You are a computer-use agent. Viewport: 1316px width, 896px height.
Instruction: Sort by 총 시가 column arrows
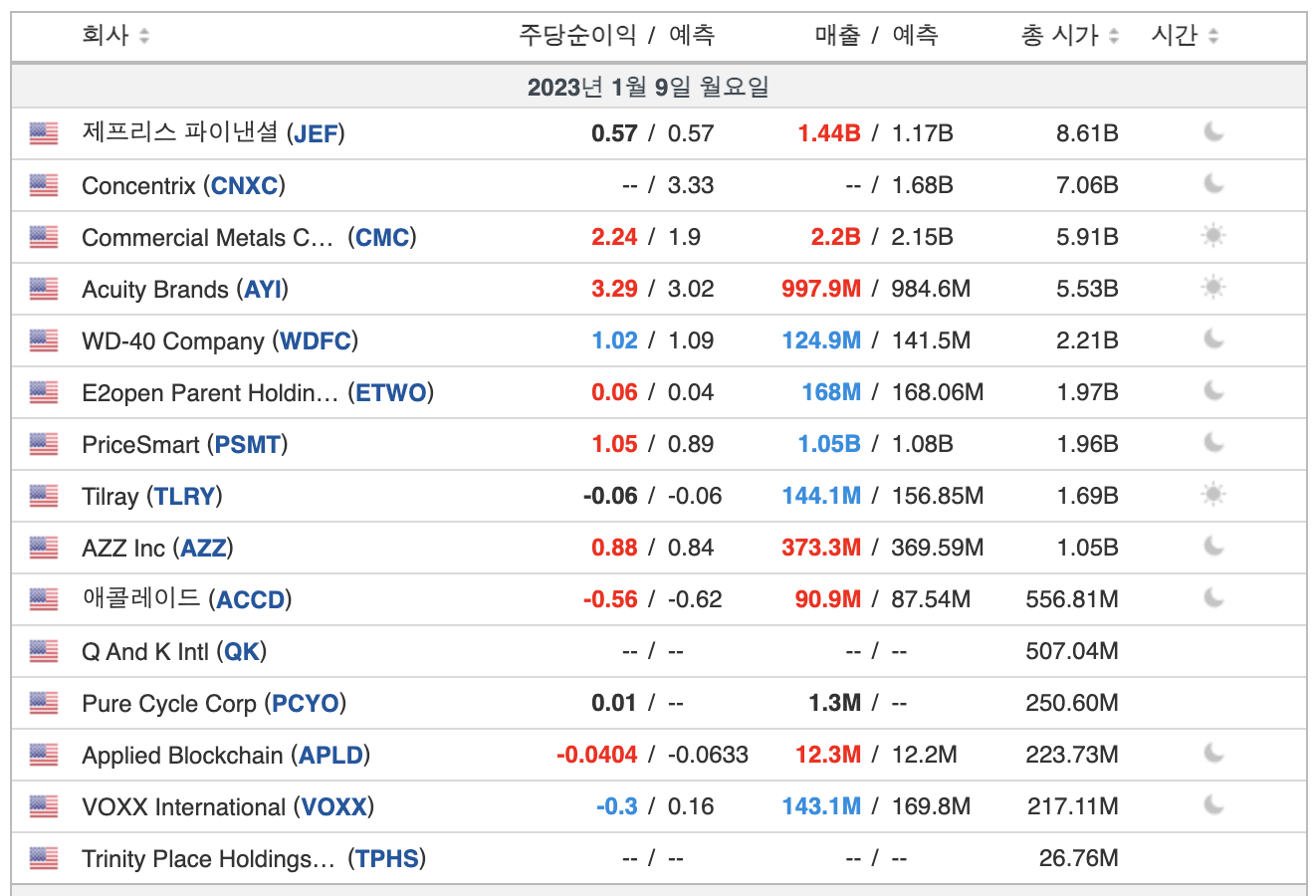click(1114, 36)
